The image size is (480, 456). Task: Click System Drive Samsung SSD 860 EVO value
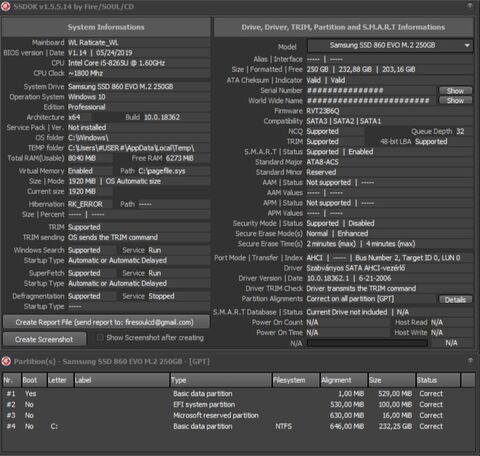click(121, 87)
